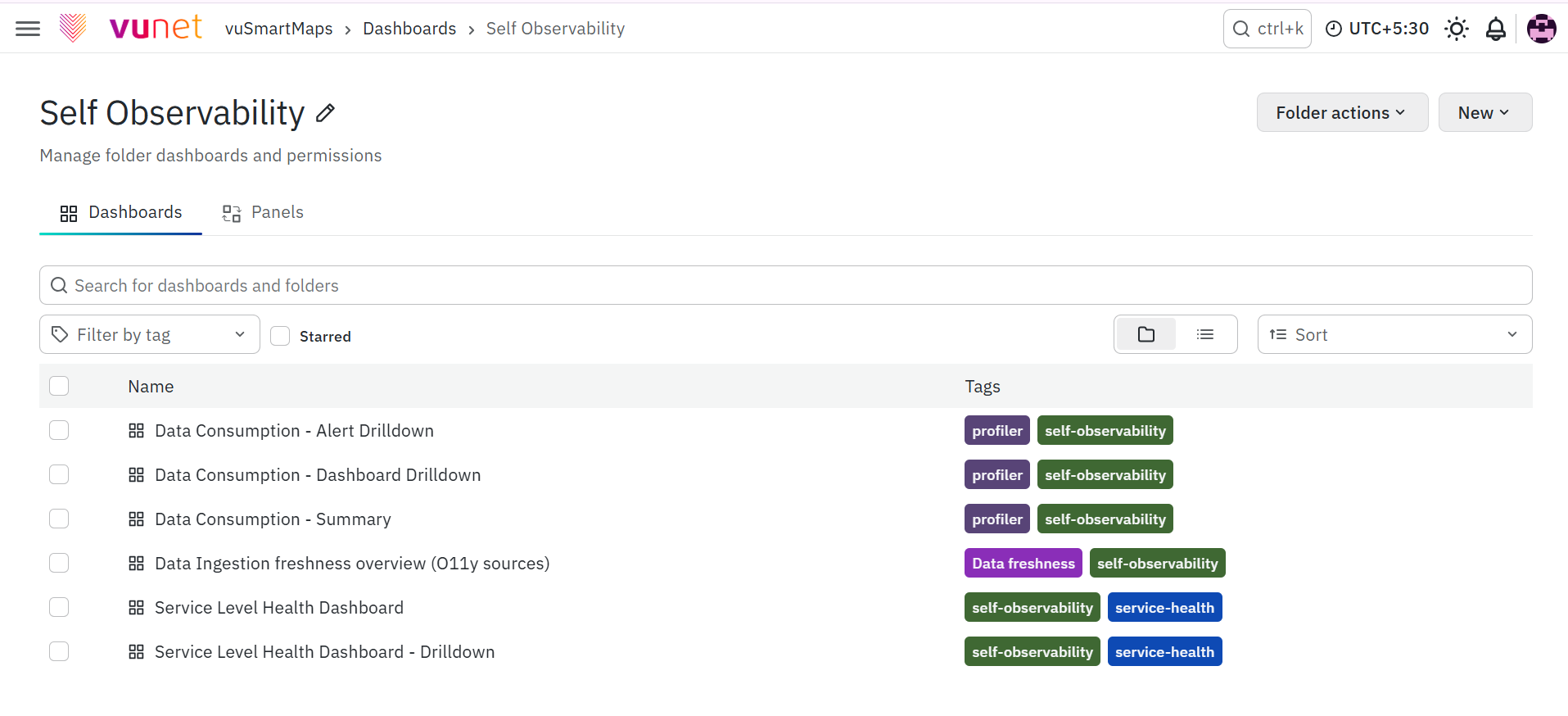Click profiler tag on Summary row

(x=996, y=519)
